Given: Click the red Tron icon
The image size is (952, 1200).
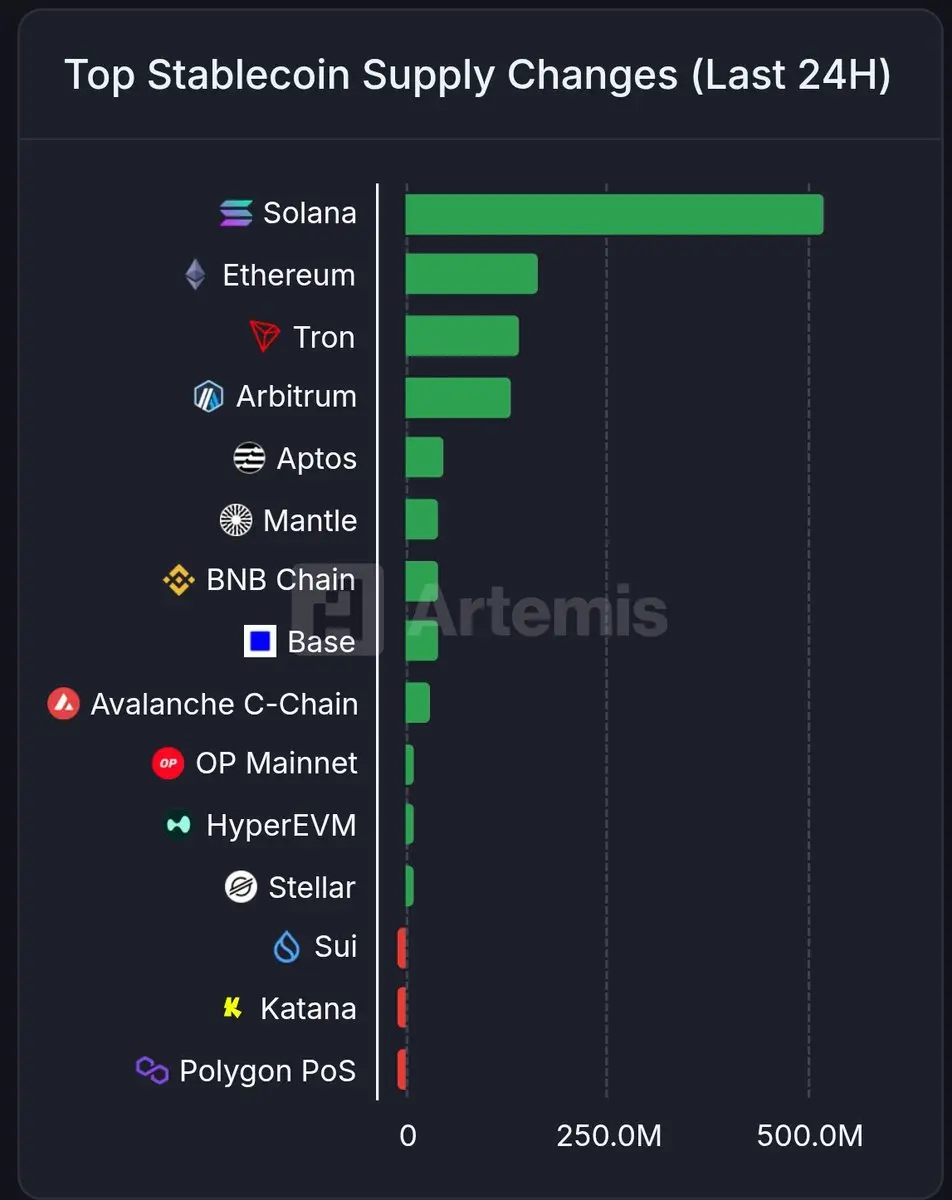Looking at the screenshot, I should pyautogui.click(x=265, y=336).
